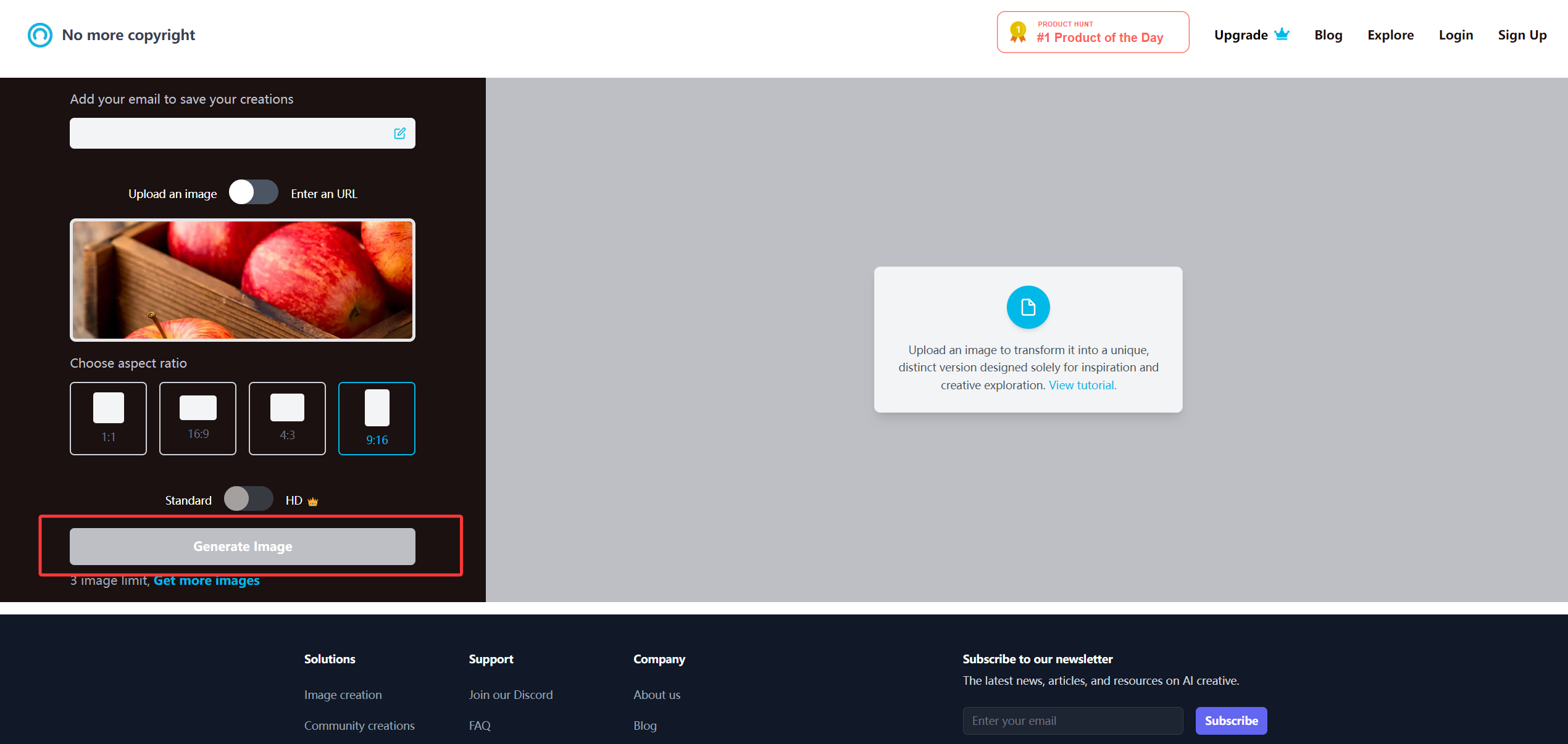Open the View tutorial link
This screenshot has height=744, width=1568.
coord(1082,385)
